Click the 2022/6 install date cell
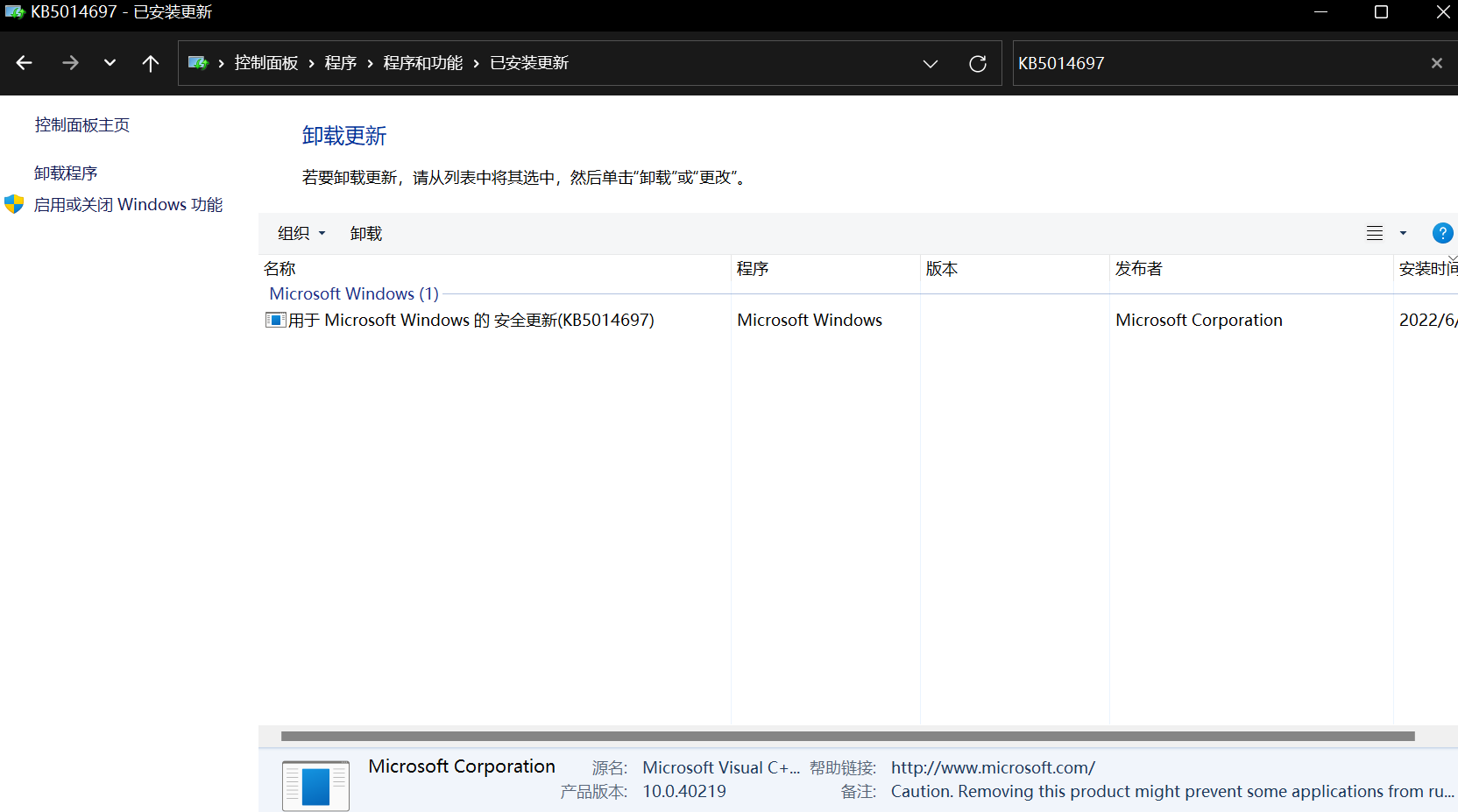This screenshot has width=1458, height=812. 1428,321
